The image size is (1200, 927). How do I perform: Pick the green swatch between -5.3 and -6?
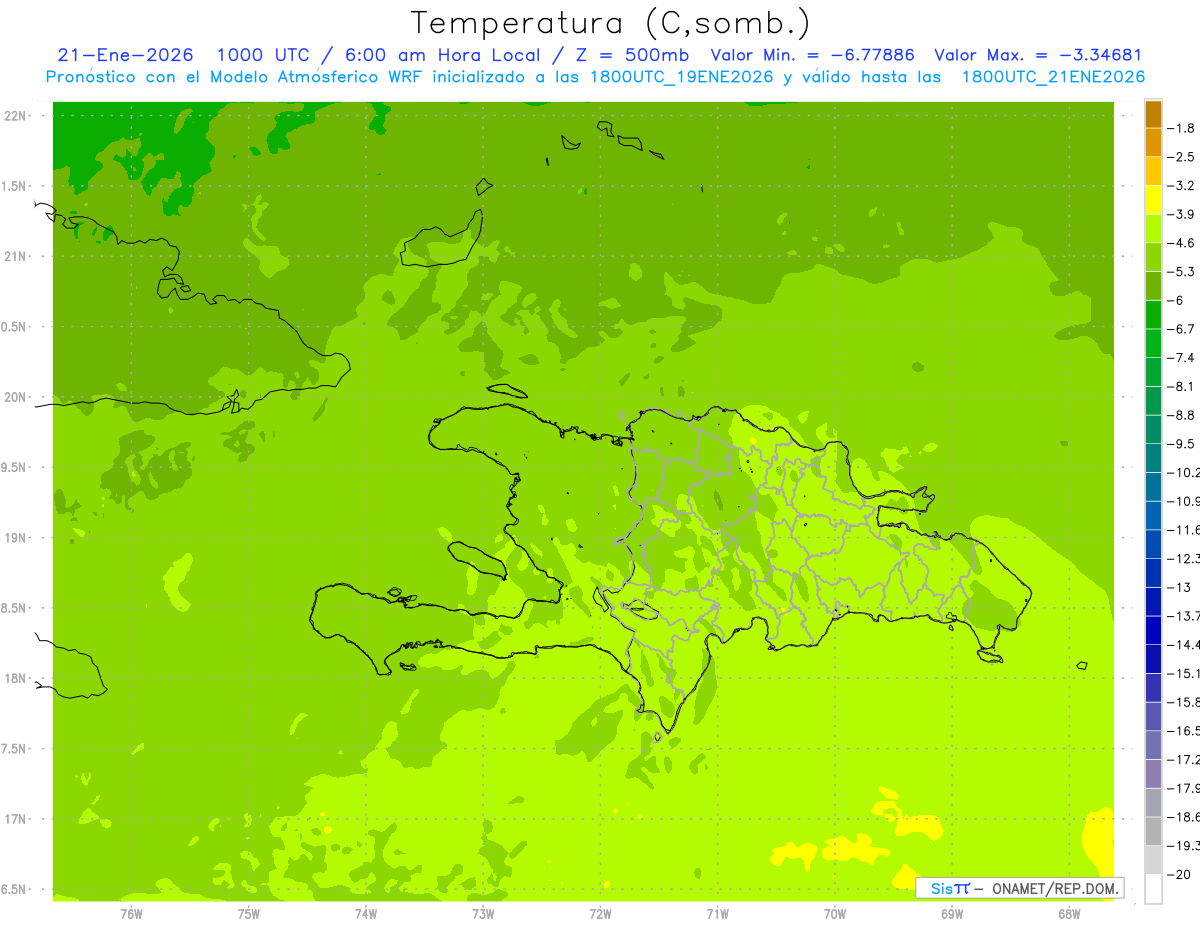1153,286
